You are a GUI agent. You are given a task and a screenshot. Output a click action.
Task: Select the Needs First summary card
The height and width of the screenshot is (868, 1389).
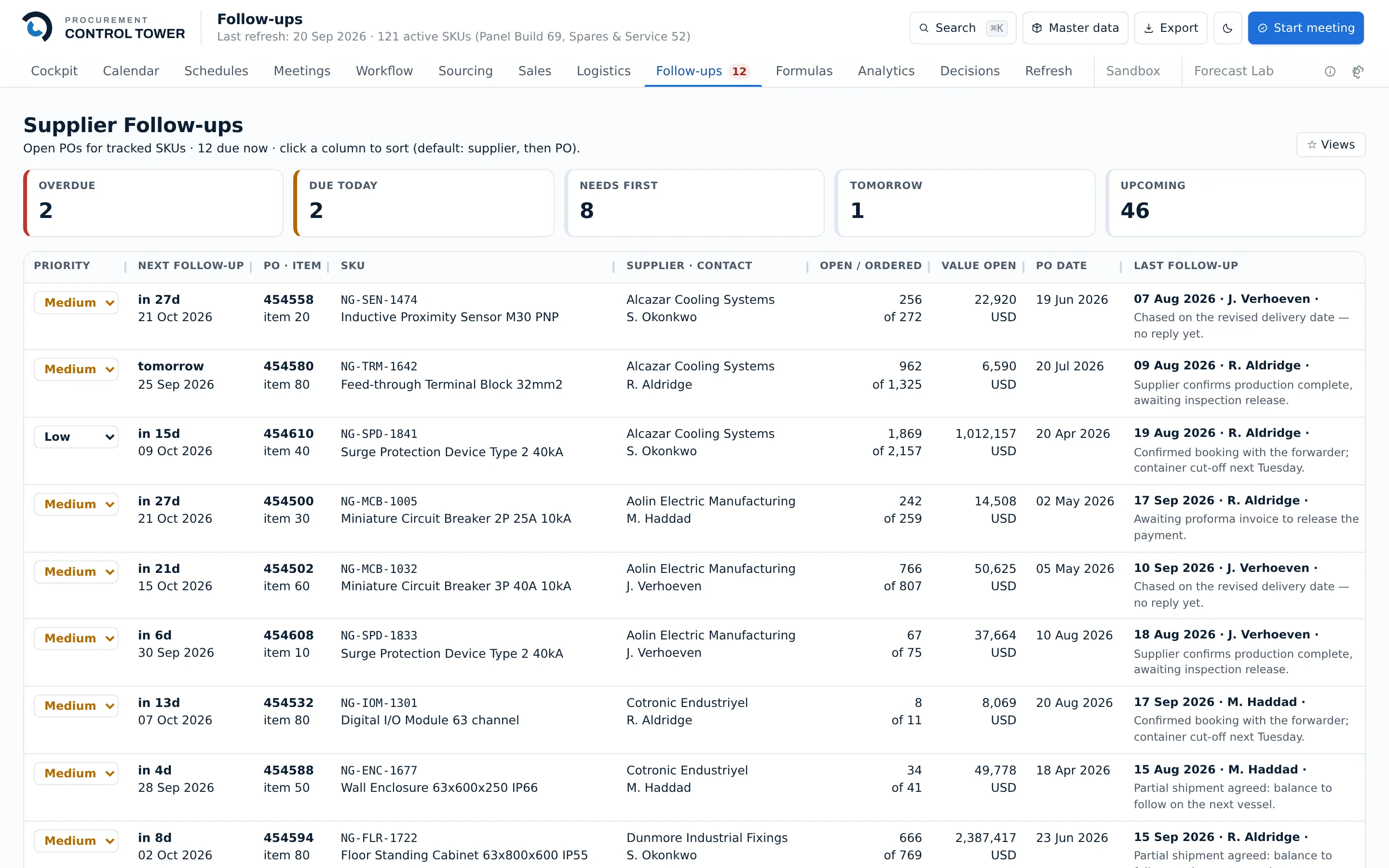tap(694, 203)
